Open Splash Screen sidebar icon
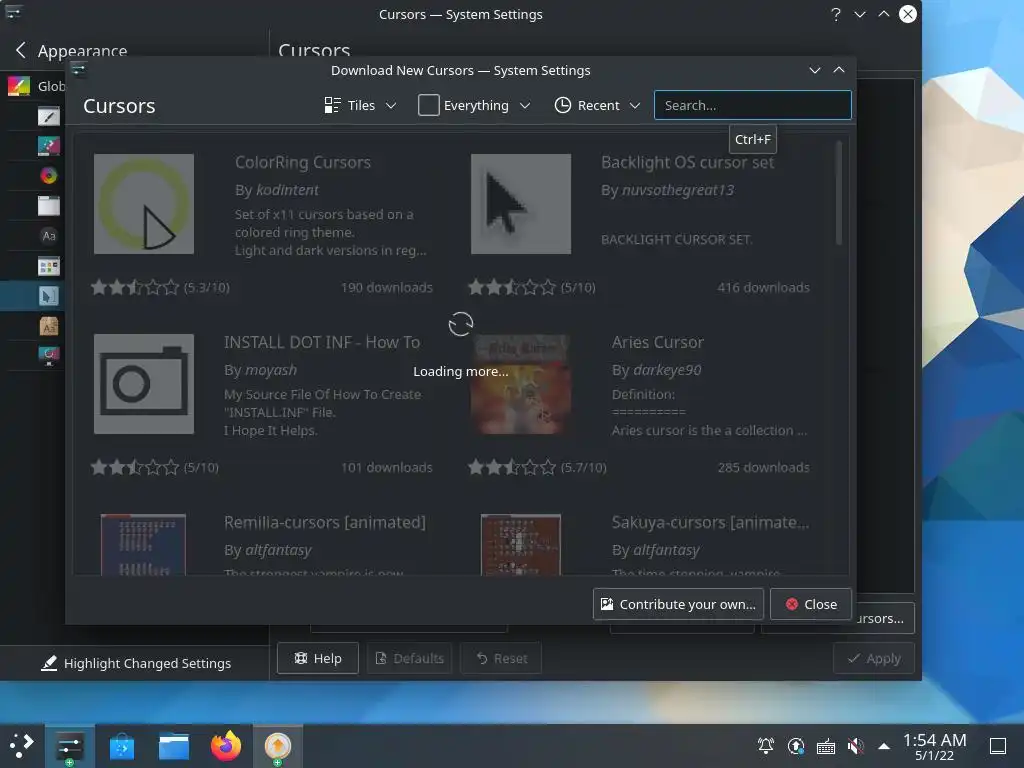1024x768 pixels. tap(48, 355)
